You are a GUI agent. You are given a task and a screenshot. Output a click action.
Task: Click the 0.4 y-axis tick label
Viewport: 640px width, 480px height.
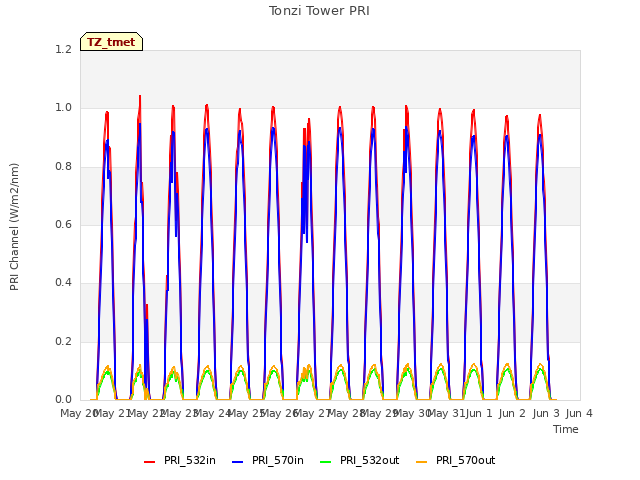coord(63,283)
